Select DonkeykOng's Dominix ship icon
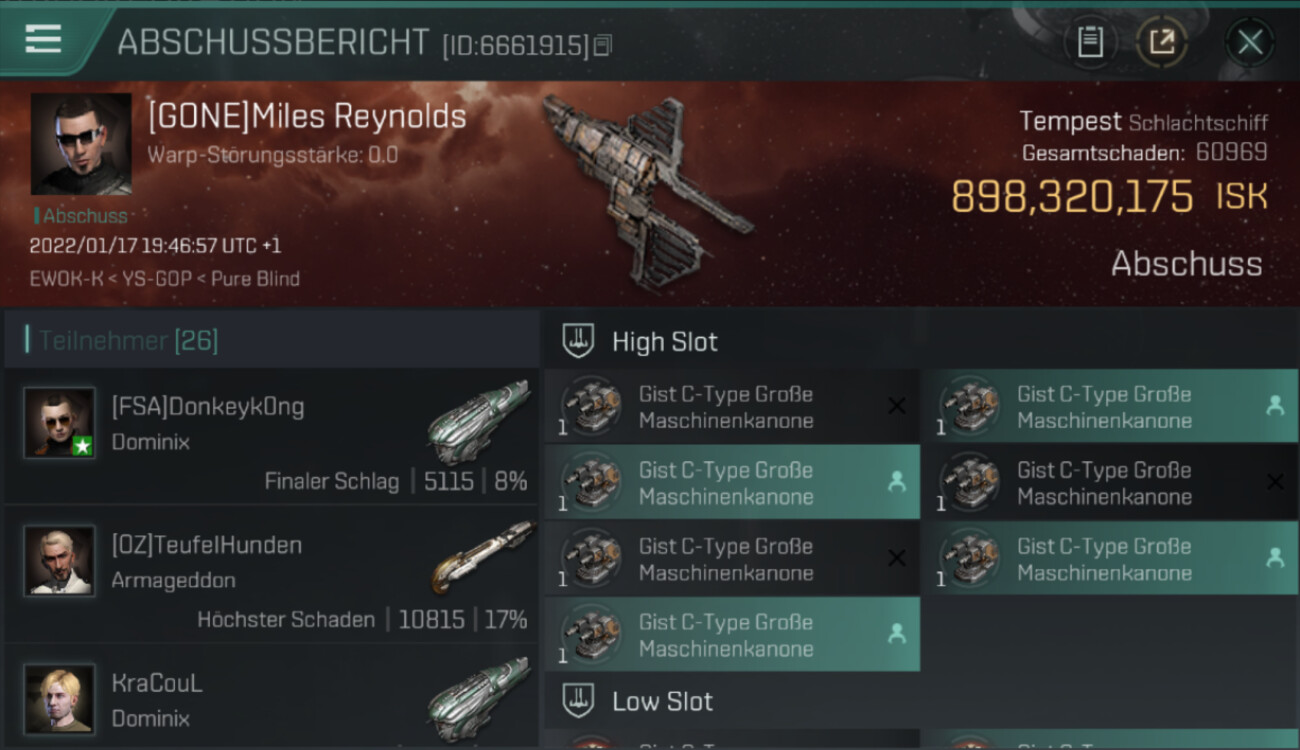 click(x=478, y=421)
